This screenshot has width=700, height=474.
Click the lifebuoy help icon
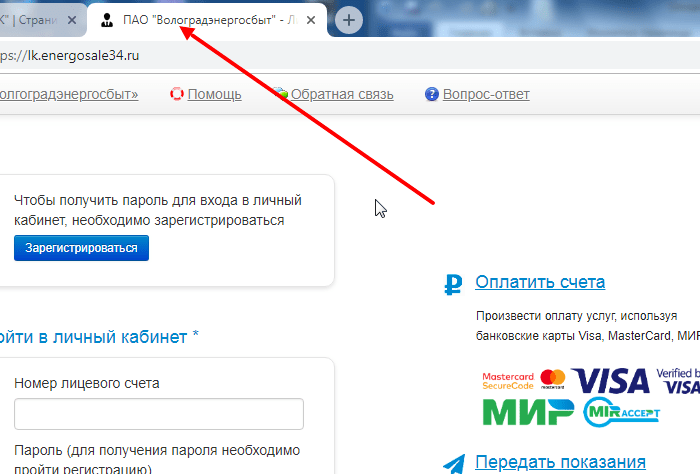coord(177,94)
